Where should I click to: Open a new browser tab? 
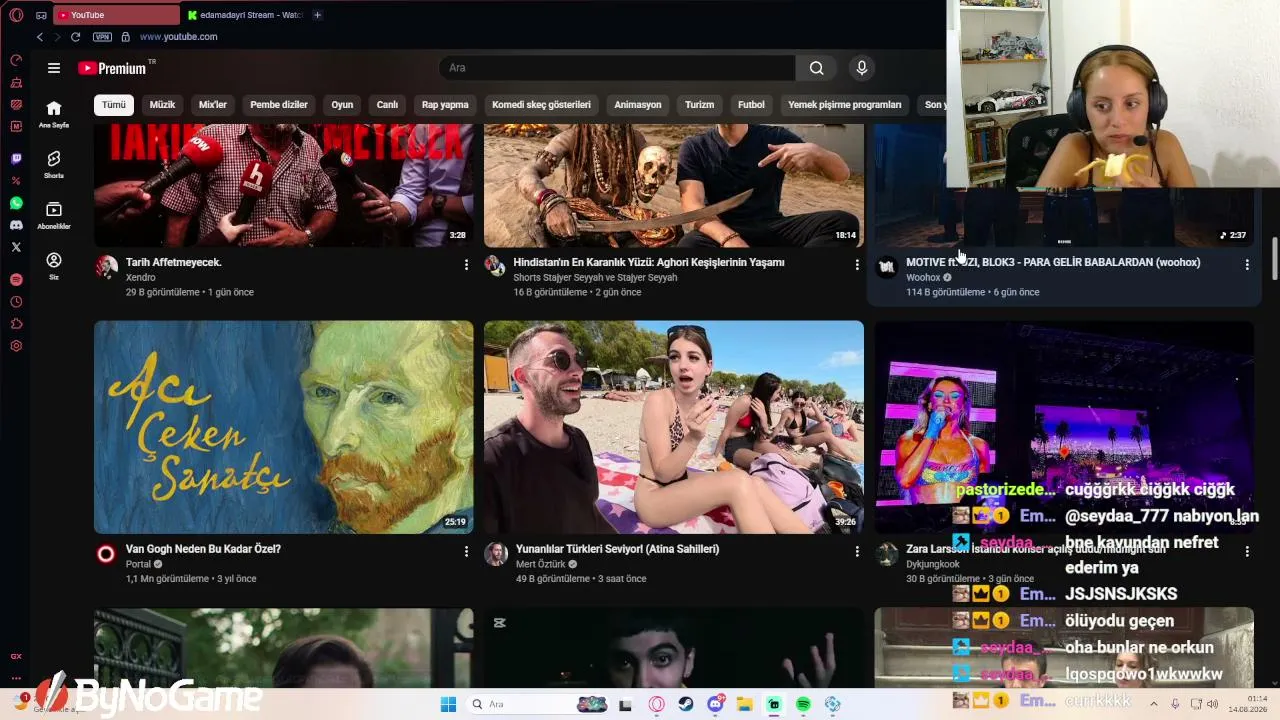[317, 15]
